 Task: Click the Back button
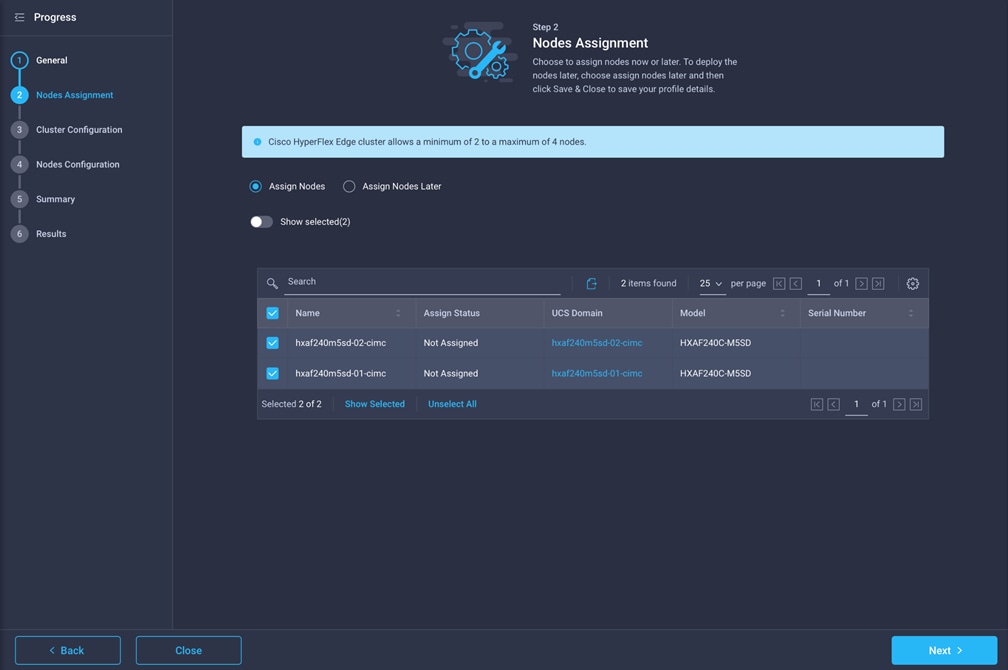pyautogui.click(x=68, y=651)
